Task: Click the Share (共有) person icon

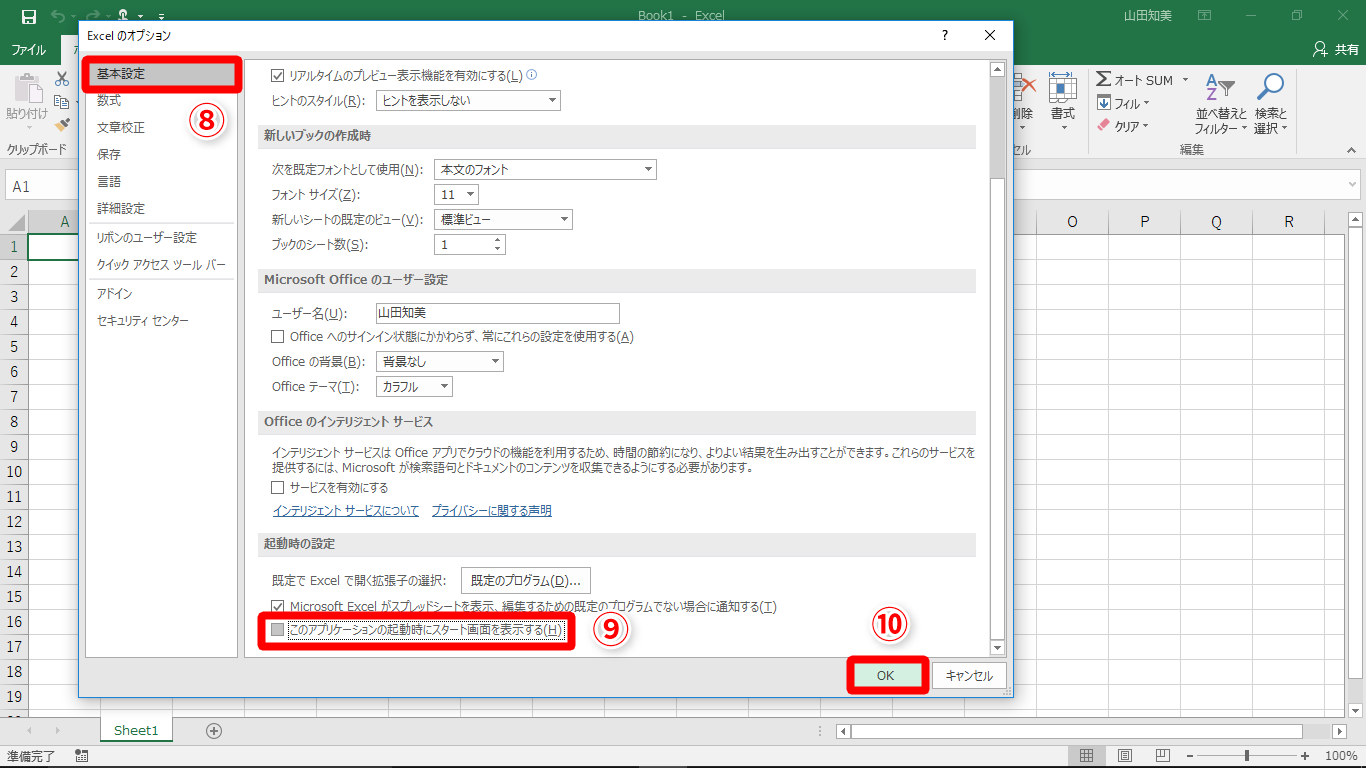Action: point(1321,49)
